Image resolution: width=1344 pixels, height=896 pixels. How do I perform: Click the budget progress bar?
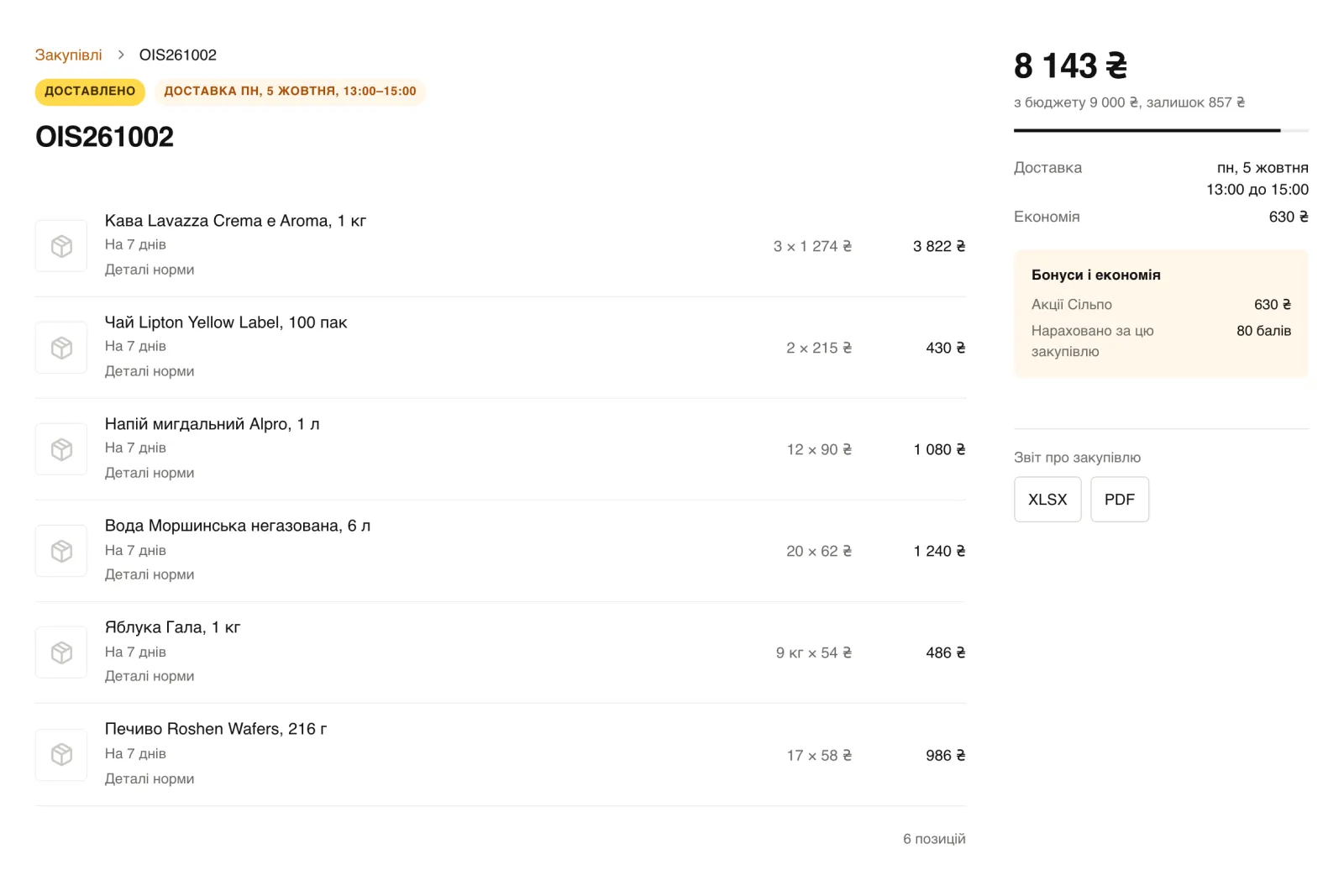1161,130
